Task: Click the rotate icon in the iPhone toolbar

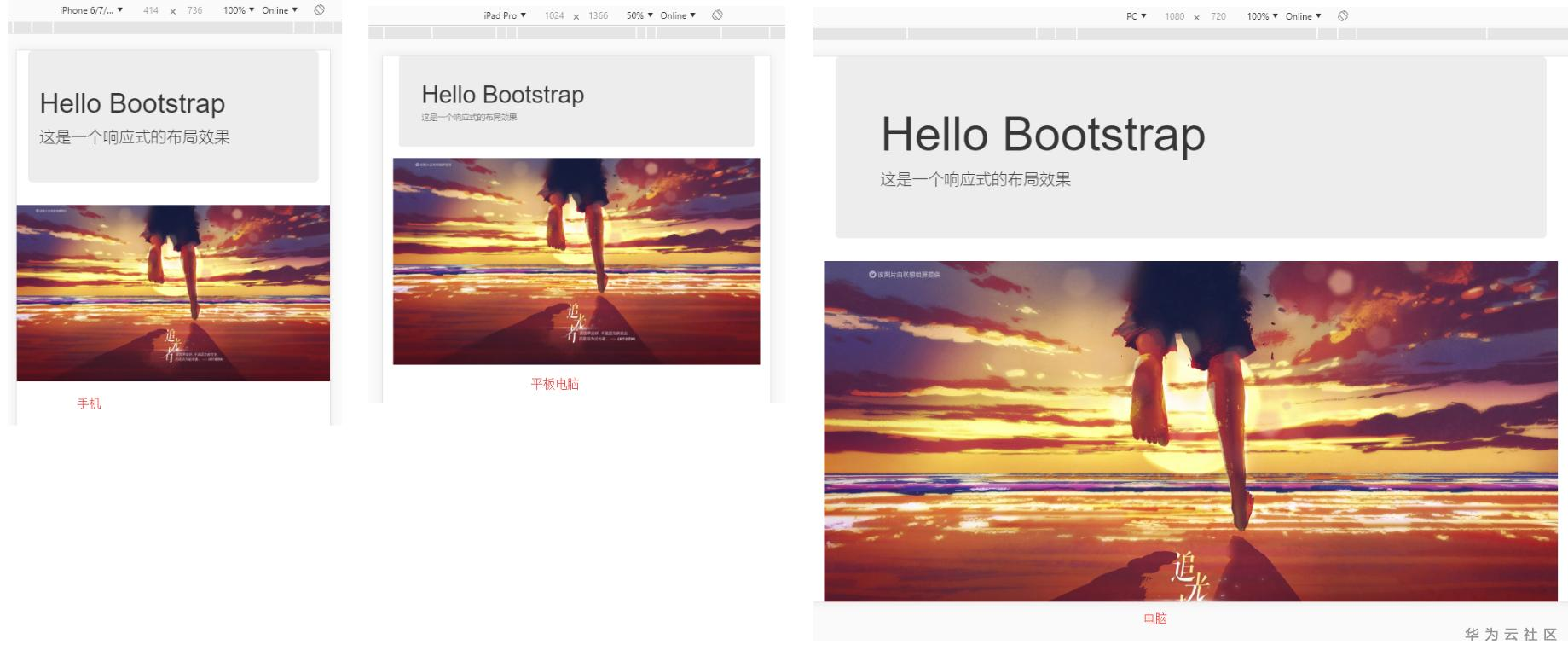Action: 319,10
